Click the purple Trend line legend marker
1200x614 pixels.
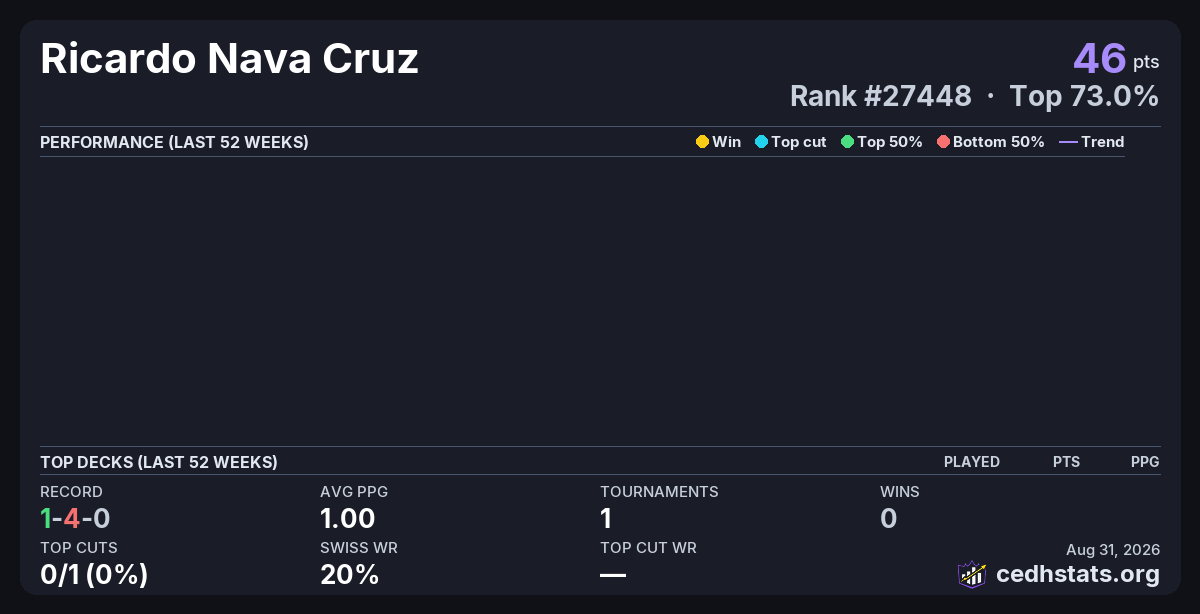click(x=1068, y=142)
